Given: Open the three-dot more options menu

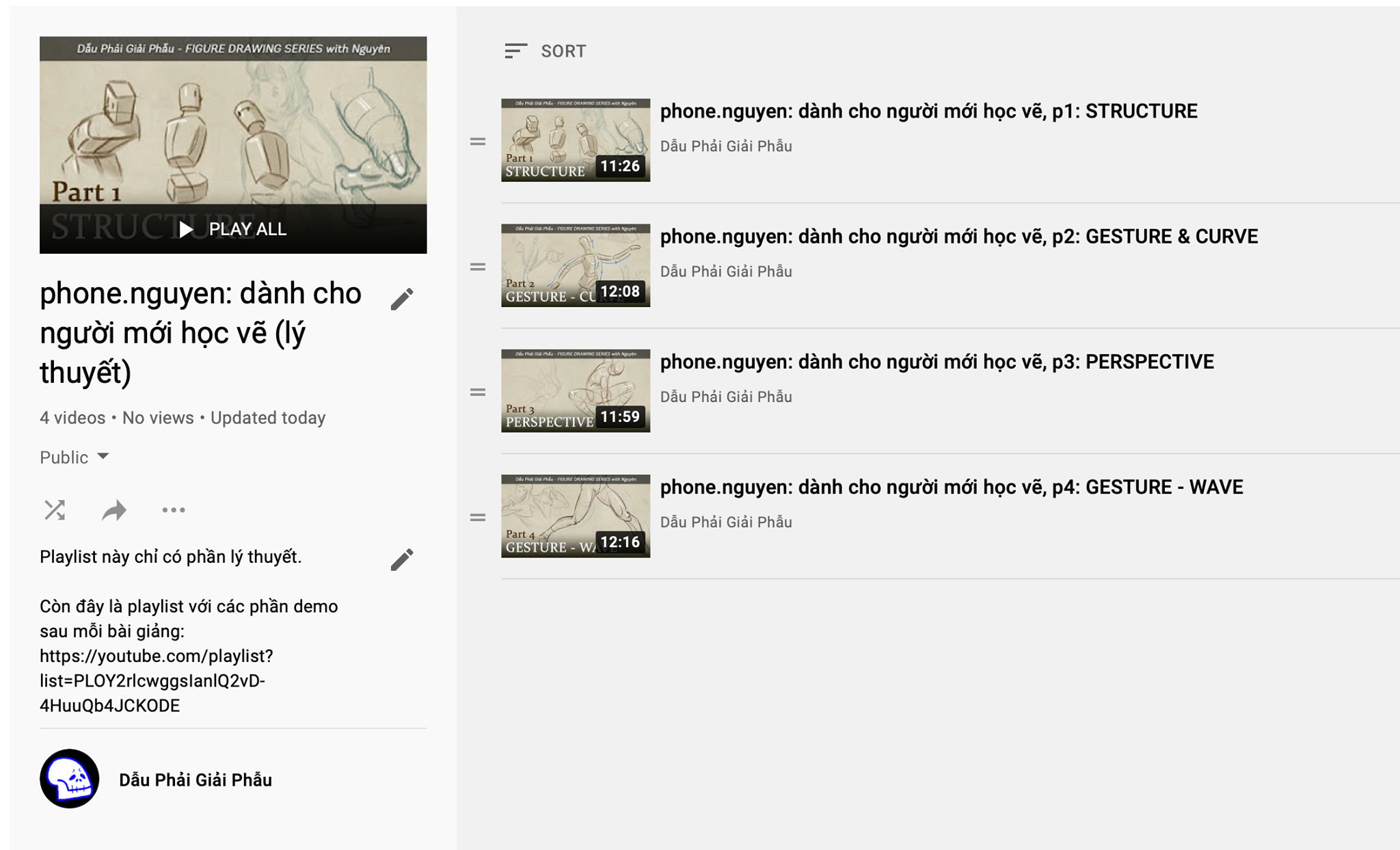Looking at the screenshot, I should [174, 510].
